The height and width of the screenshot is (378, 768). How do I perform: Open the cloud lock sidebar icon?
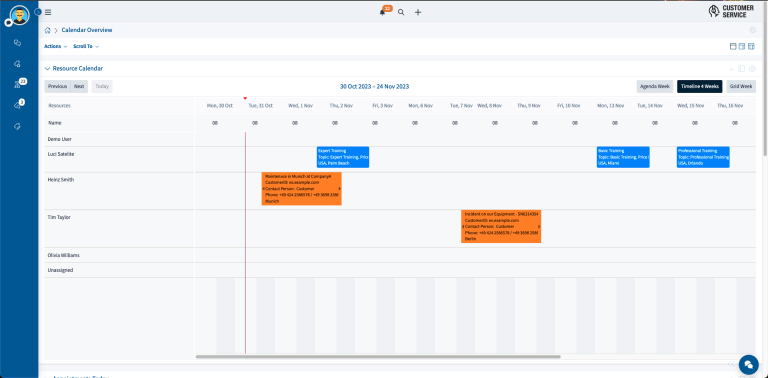18,64
